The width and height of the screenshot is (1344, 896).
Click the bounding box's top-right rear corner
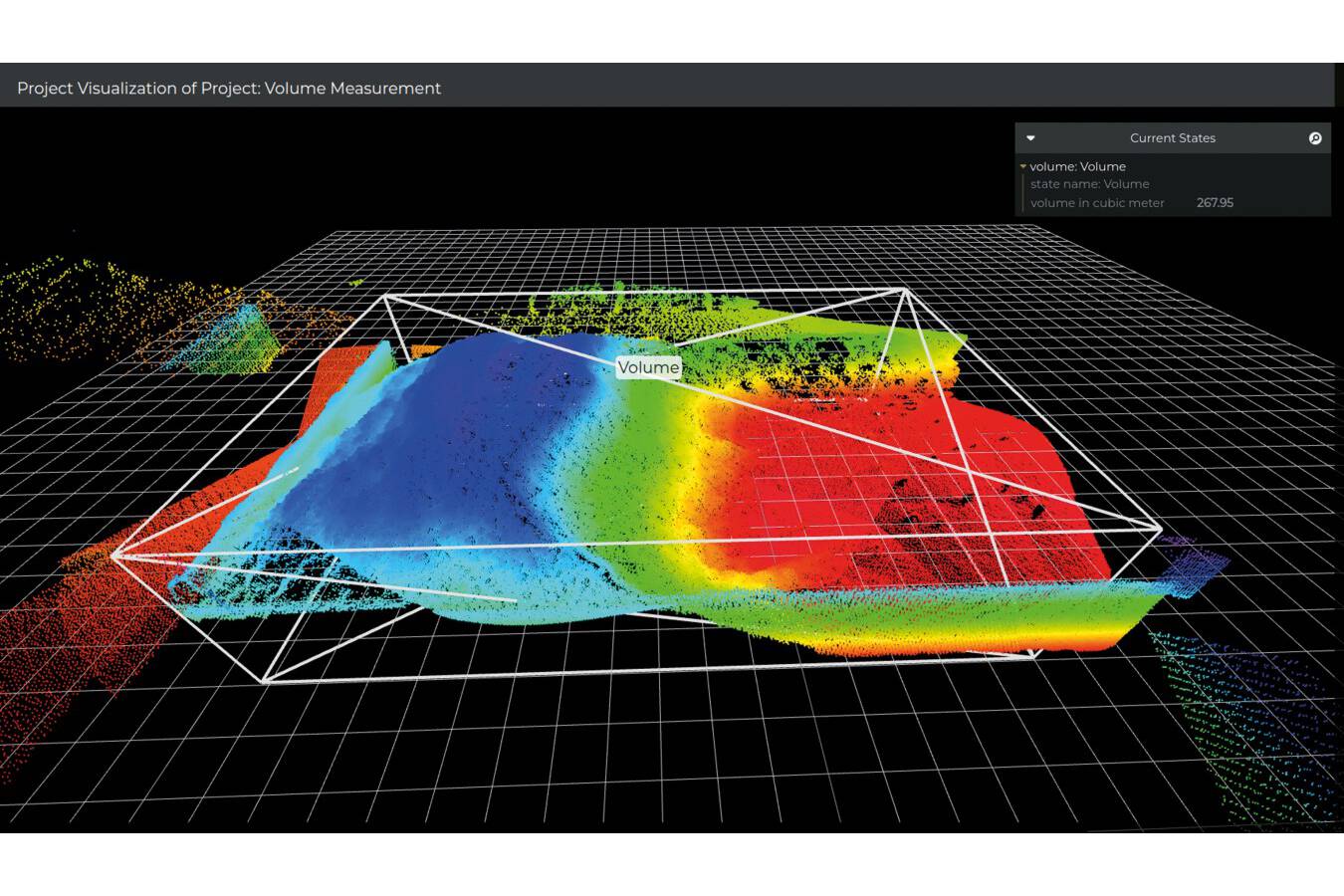point(903,291)
